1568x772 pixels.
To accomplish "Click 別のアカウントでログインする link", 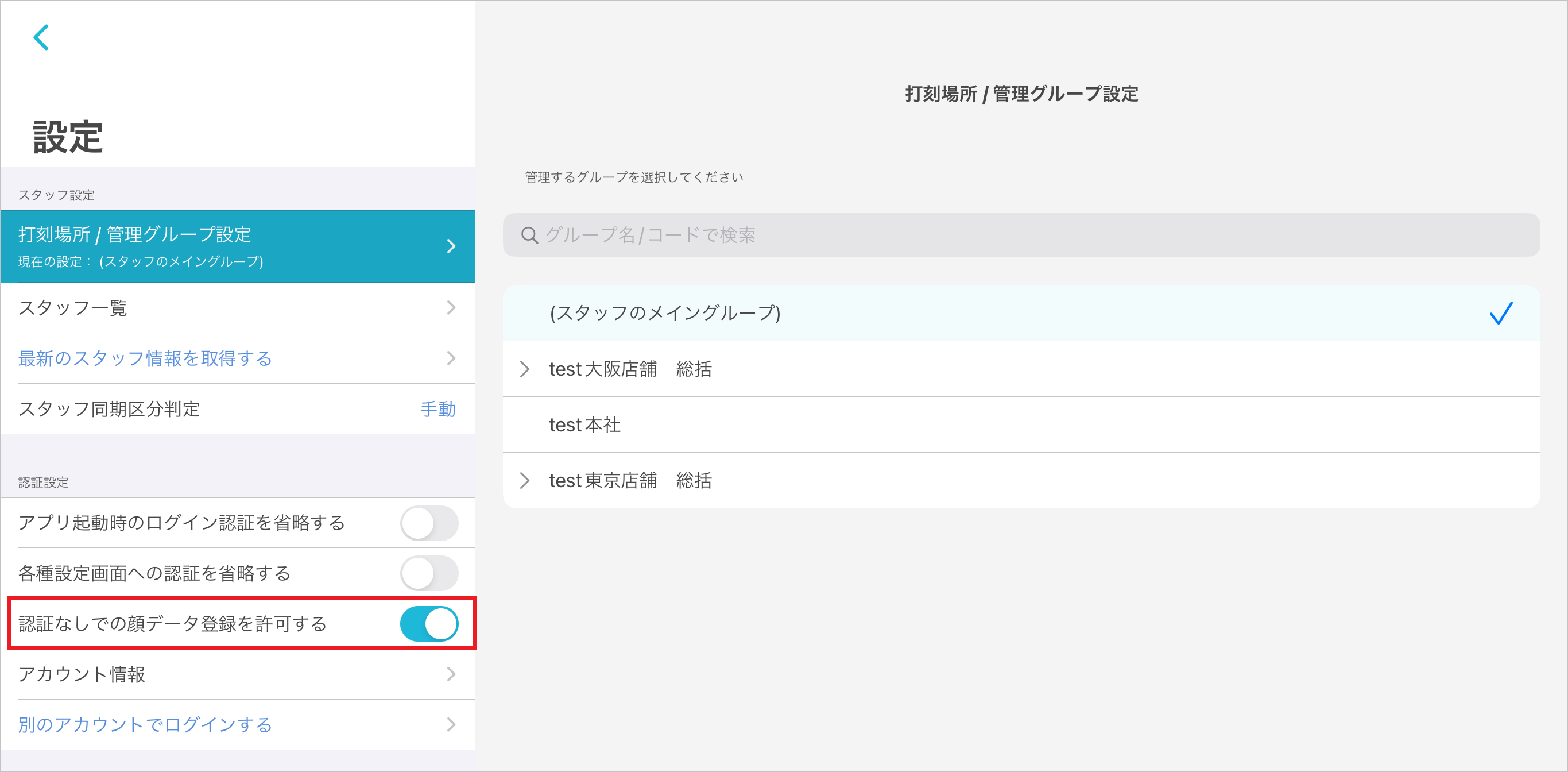I will coord(145,724).
